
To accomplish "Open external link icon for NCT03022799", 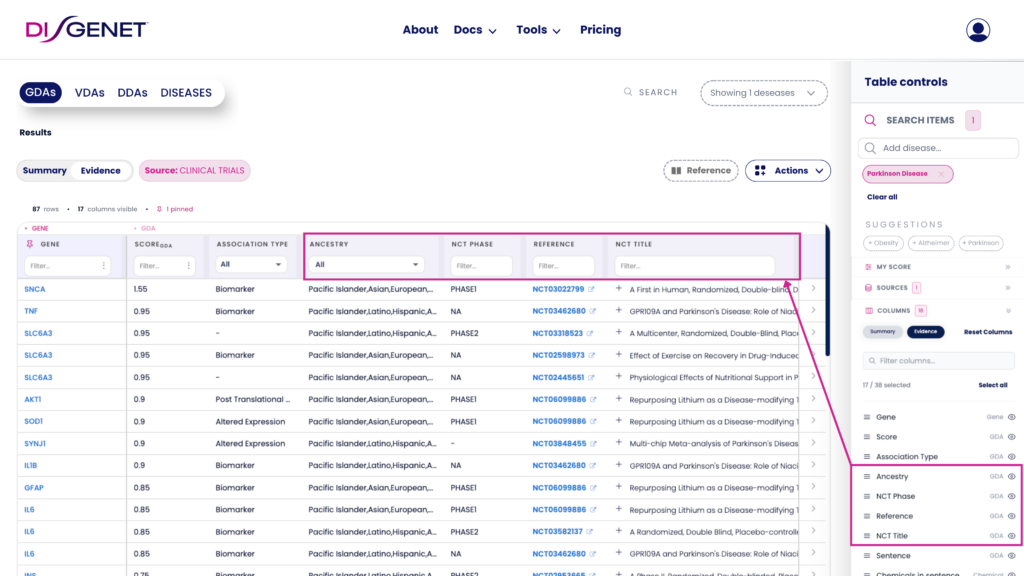I will point(592,289).
